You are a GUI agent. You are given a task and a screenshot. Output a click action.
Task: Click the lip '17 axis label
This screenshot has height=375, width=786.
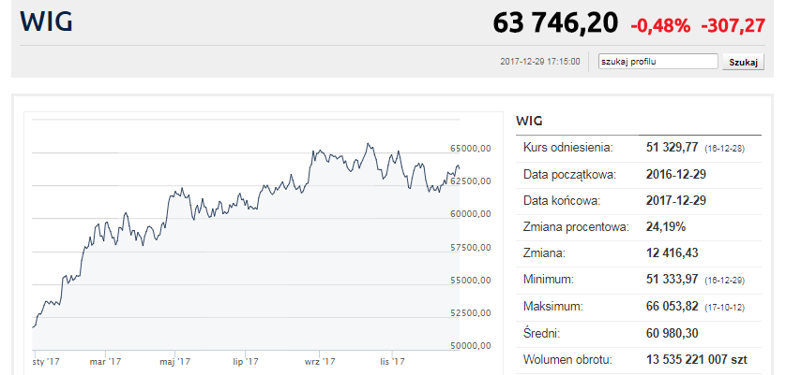coord(247,361)
